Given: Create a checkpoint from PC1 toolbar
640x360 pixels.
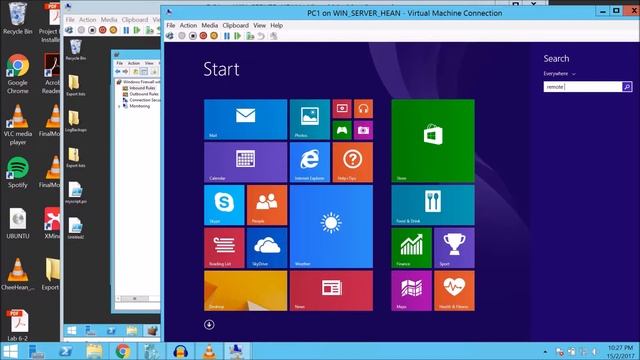Looking at the screenshot, I should (249, 36).
